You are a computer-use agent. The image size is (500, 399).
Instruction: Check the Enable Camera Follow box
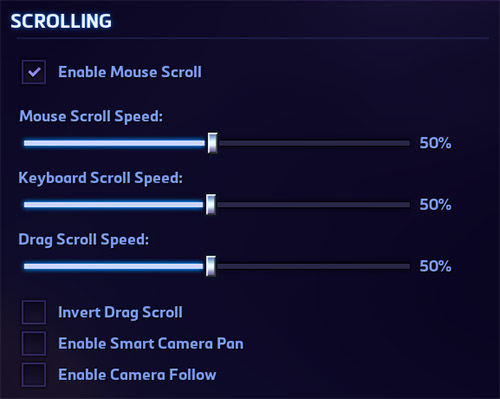34,375
